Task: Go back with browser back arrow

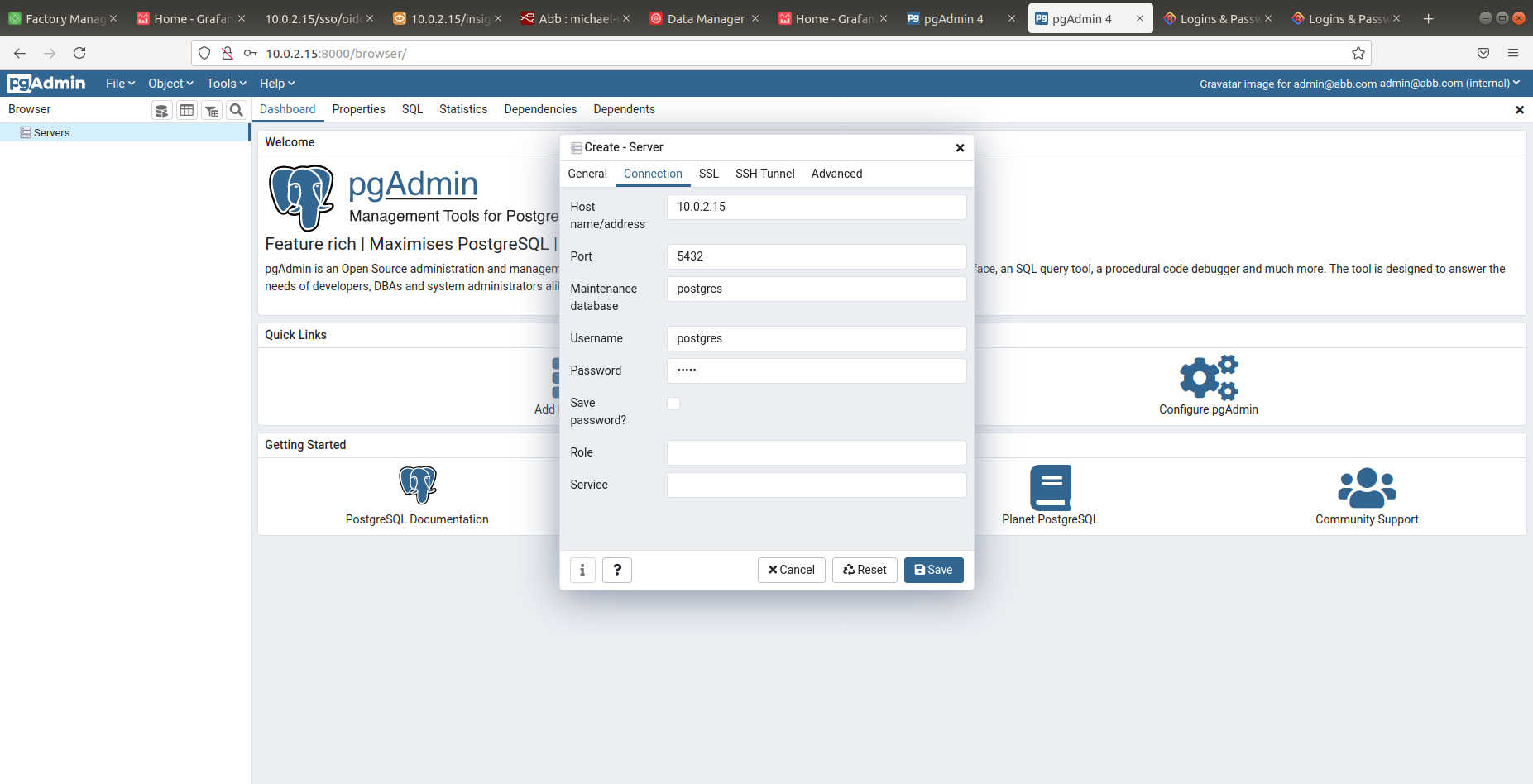Action: (20, 53)
